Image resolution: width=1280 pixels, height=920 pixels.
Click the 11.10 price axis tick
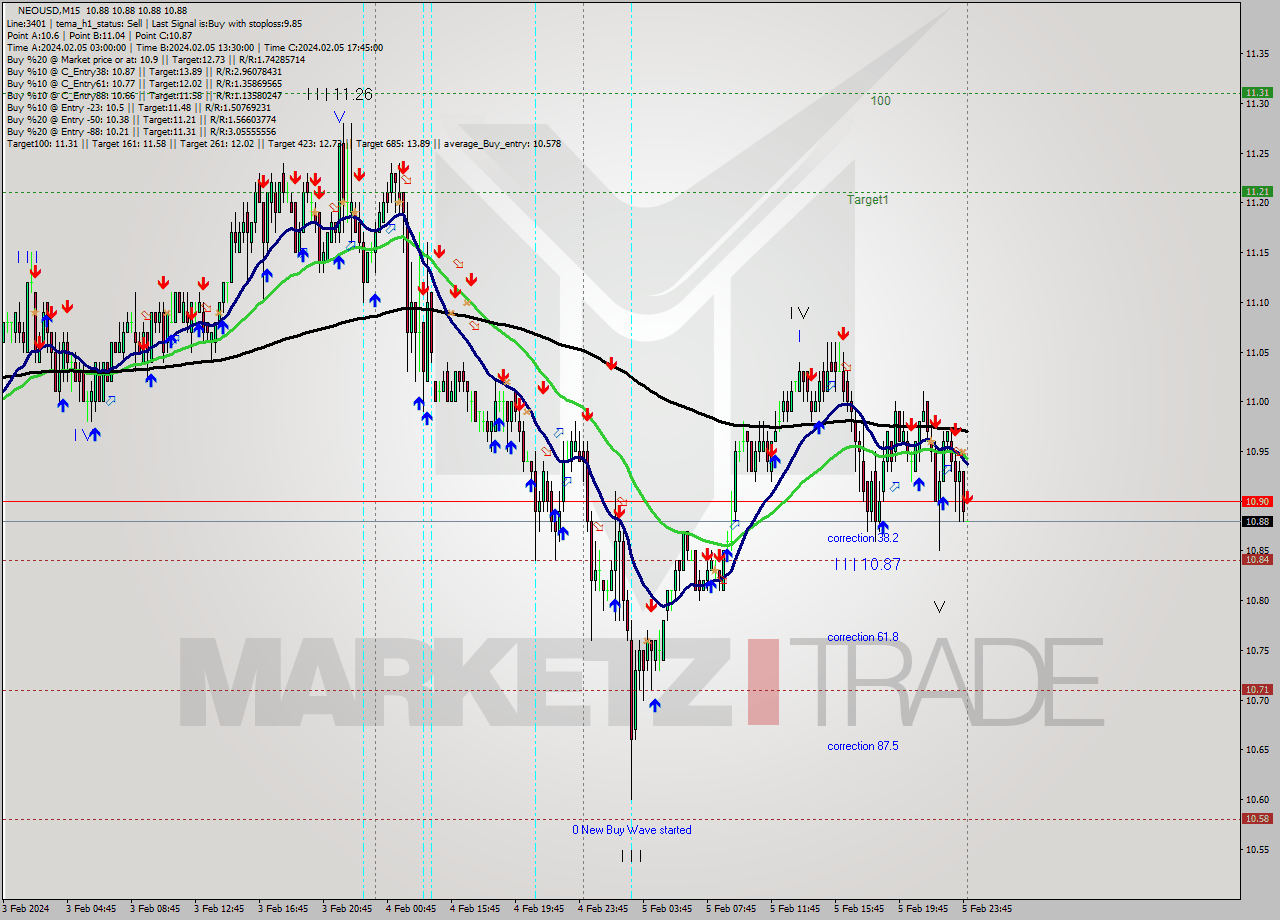[x=1257, y=302]
